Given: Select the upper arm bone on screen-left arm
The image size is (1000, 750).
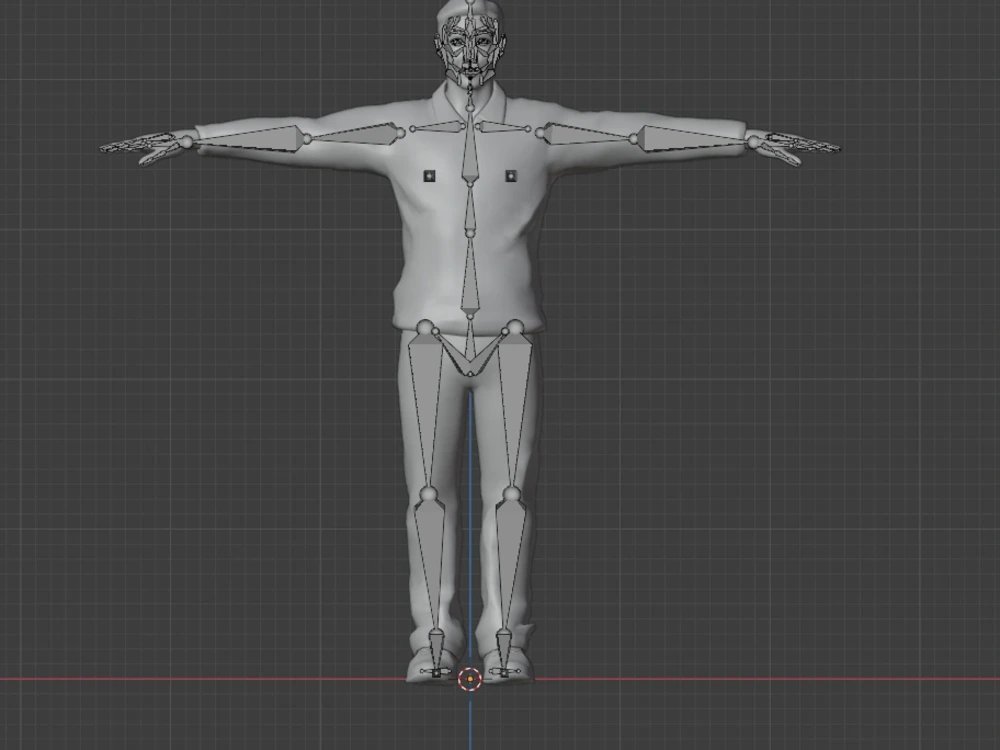Looking at the screenshot, I should 355,134.
